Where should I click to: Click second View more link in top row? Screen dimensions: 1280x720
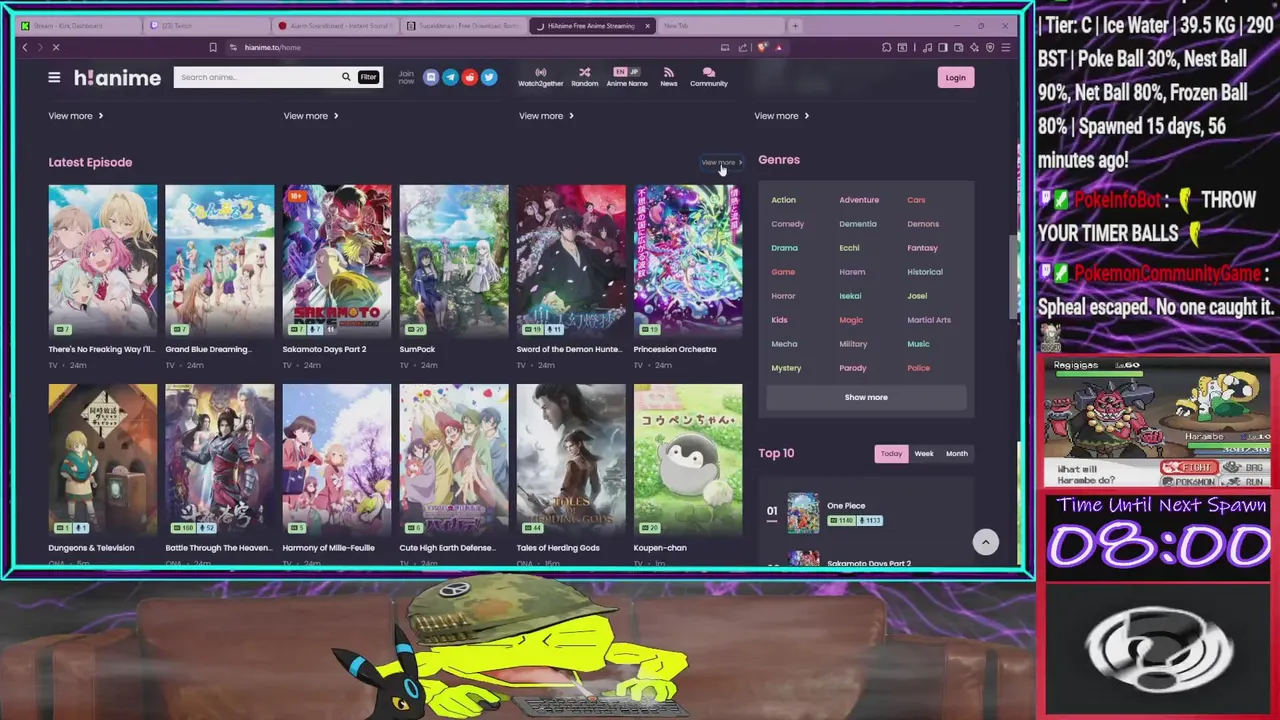point(311,116)
